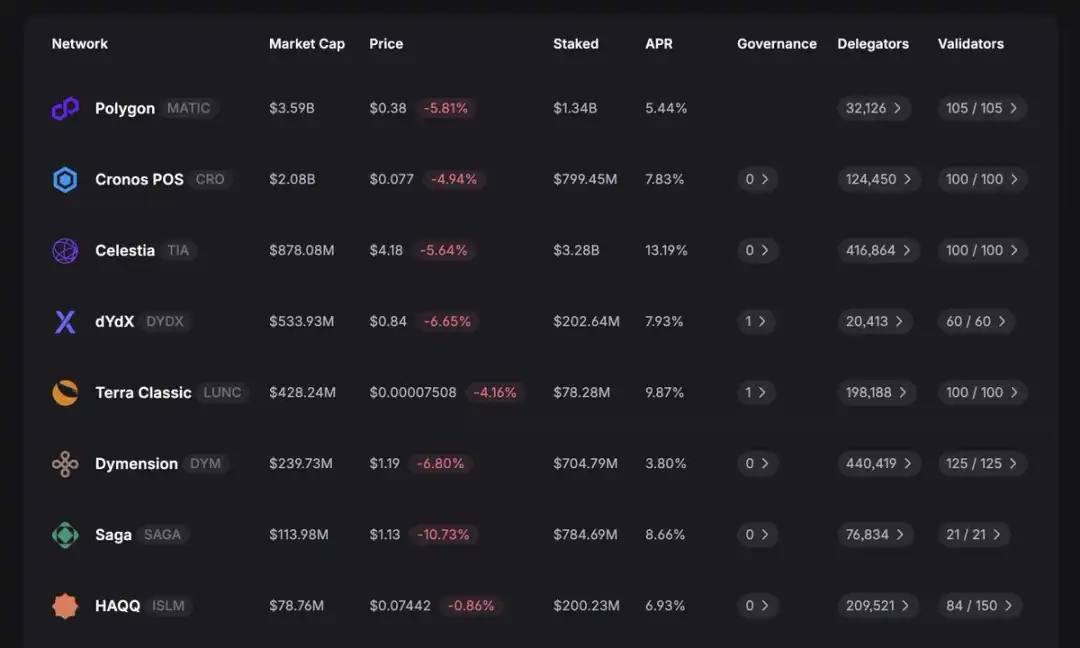This screenshot has width=1080, height=648.
Task: Click the Saga green diamond logo
Action: coord(65,535)
